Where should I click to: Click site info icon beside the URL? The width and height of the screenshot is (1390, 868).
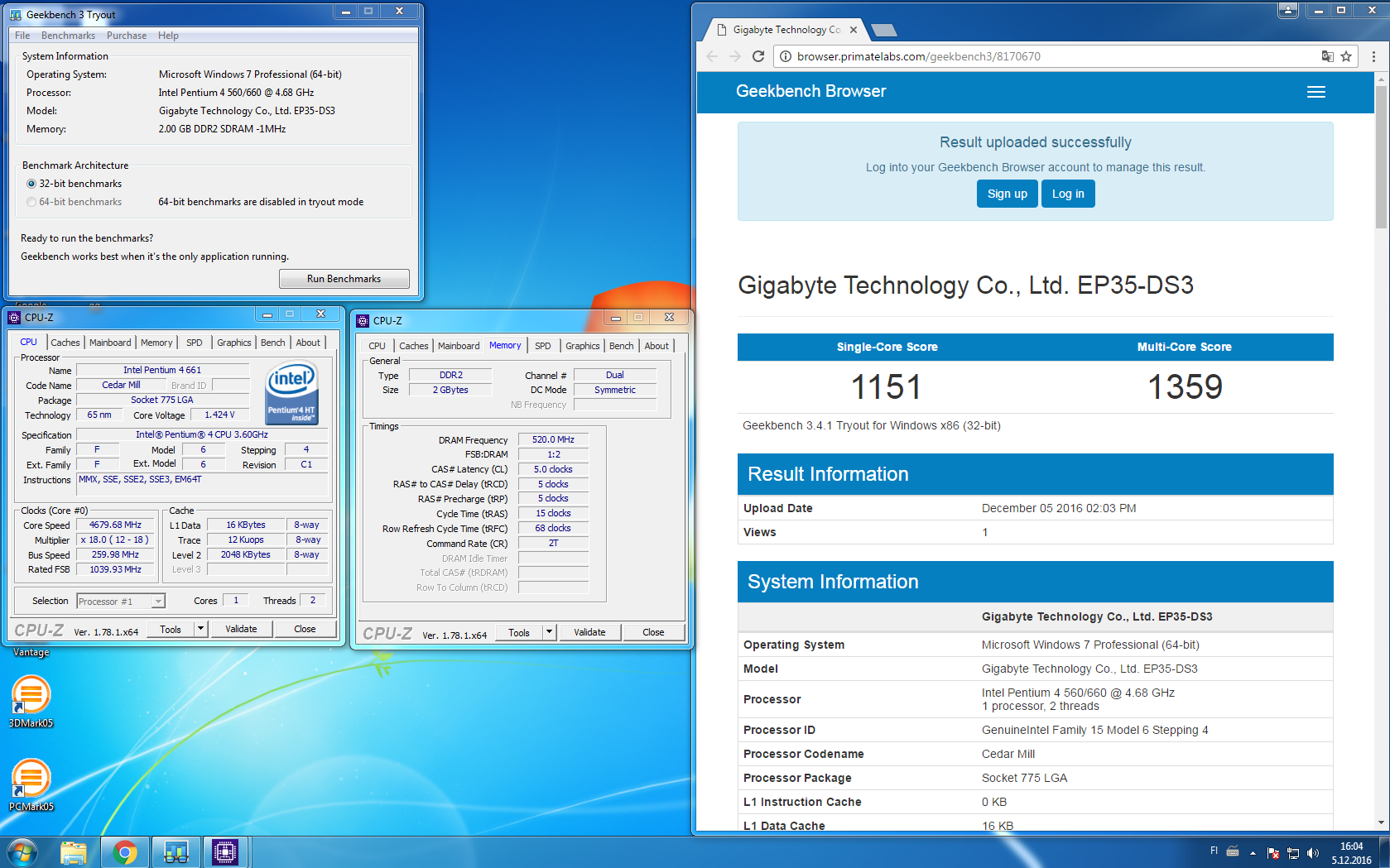[x=785, y=56]
